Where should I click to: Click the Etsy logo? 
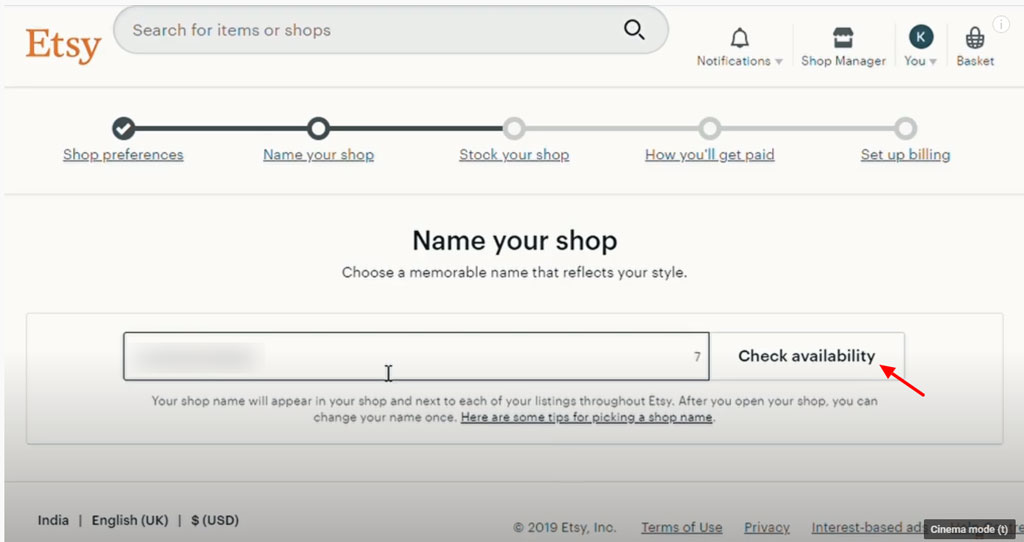(x=63, y=46)
